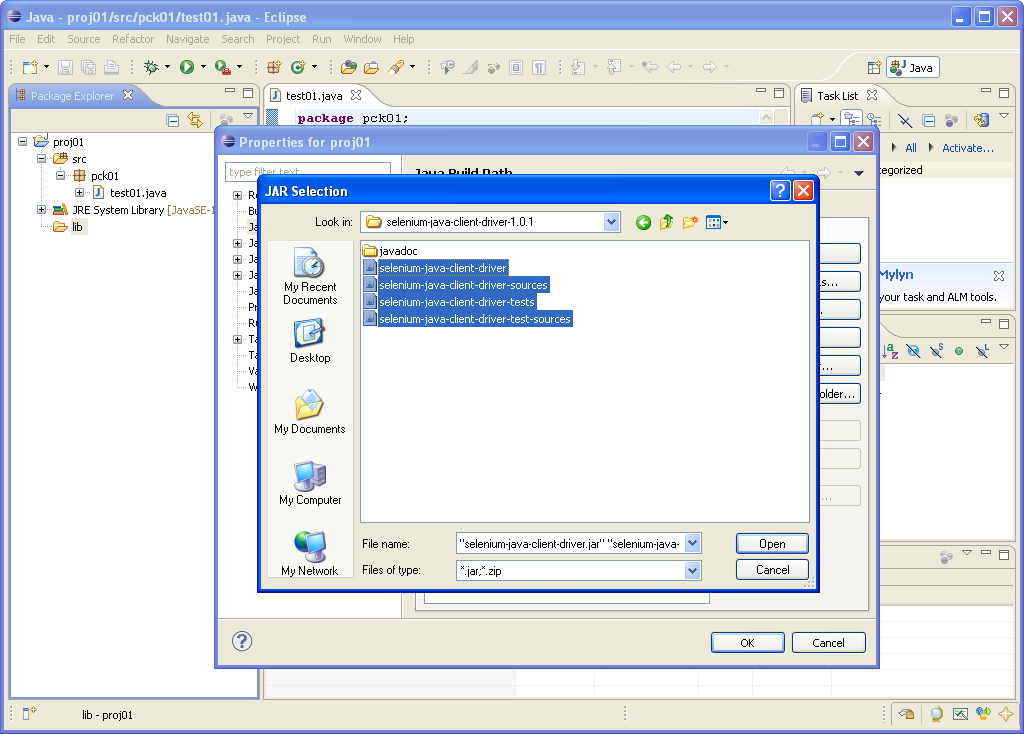Expand the test01.java node
1024x734 pixels.
[x=79, y=192]
